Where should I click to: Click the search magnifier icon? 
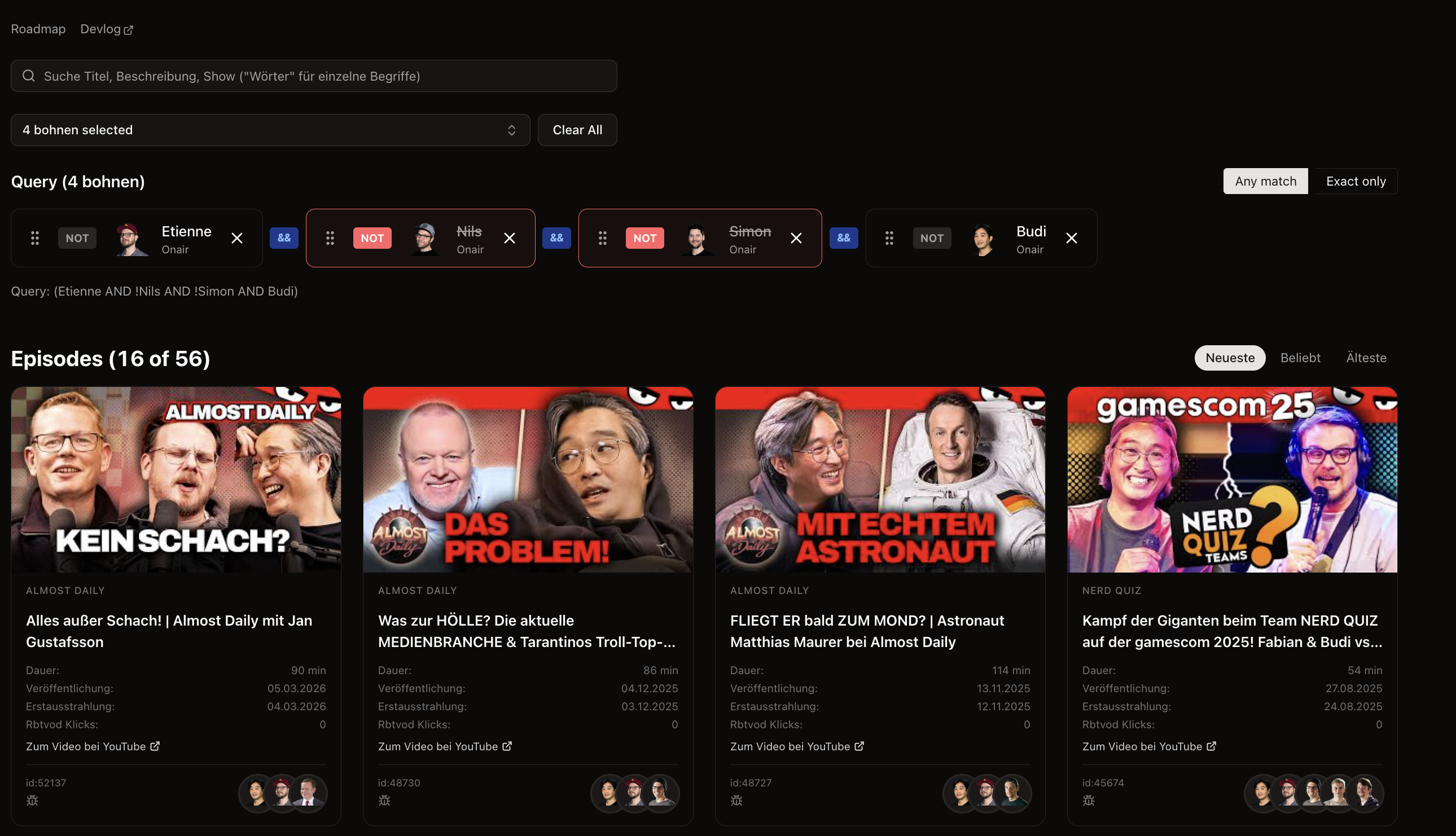coord(29,76)
